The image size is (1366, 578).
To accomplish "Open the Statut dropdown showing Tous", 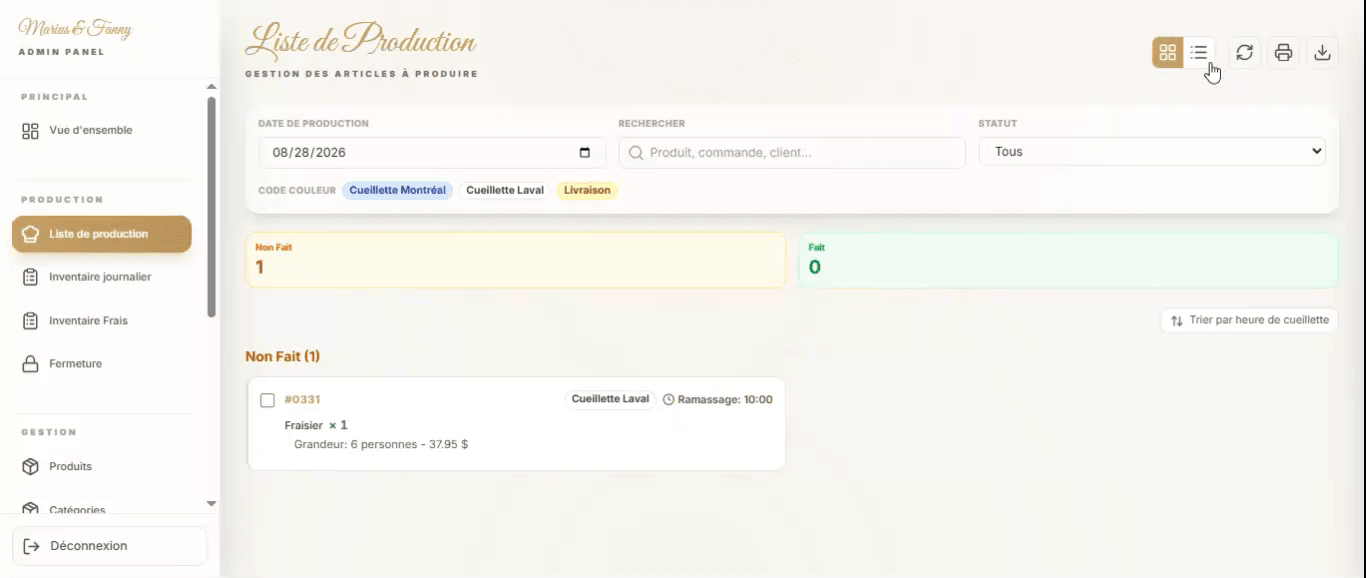I will (1152, 152).
